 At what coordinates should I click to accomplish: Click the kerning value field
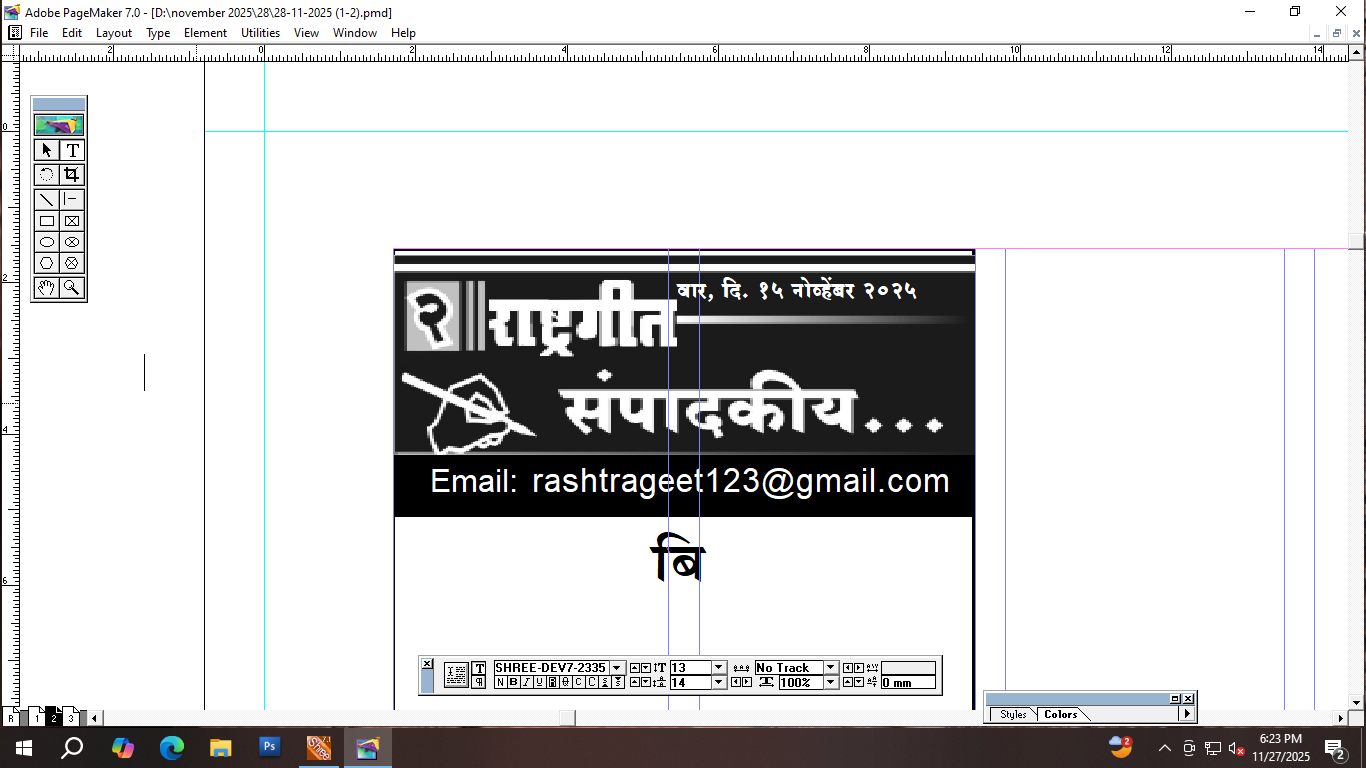coord(908,668)
